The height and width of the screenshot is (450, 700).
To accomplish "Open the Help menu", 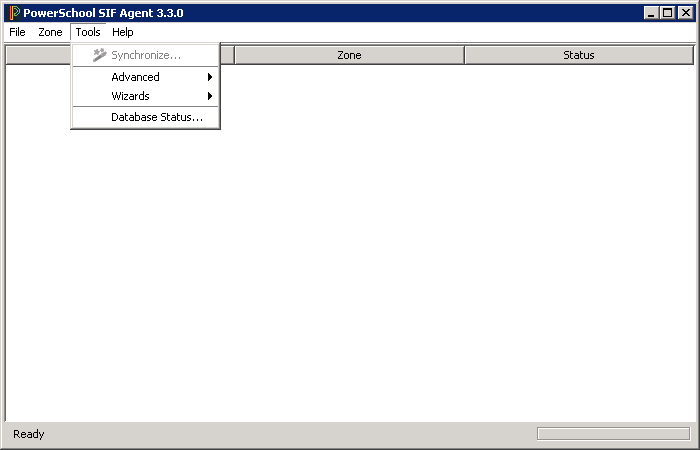I will pyautogui.click(x=122, y=32).
